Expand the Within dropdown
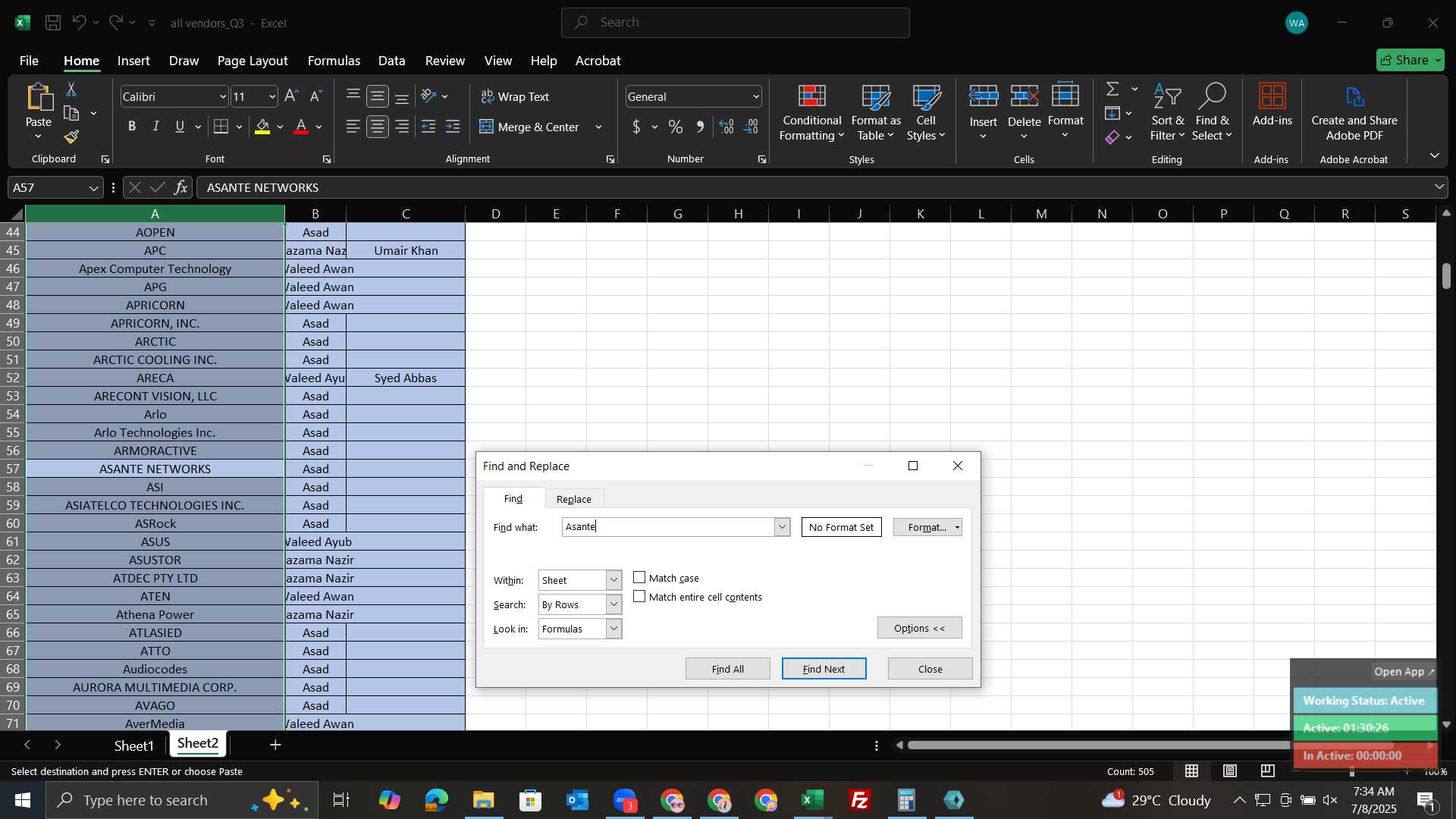This screenshot has width=1456, height=819. tap(613, 580)
